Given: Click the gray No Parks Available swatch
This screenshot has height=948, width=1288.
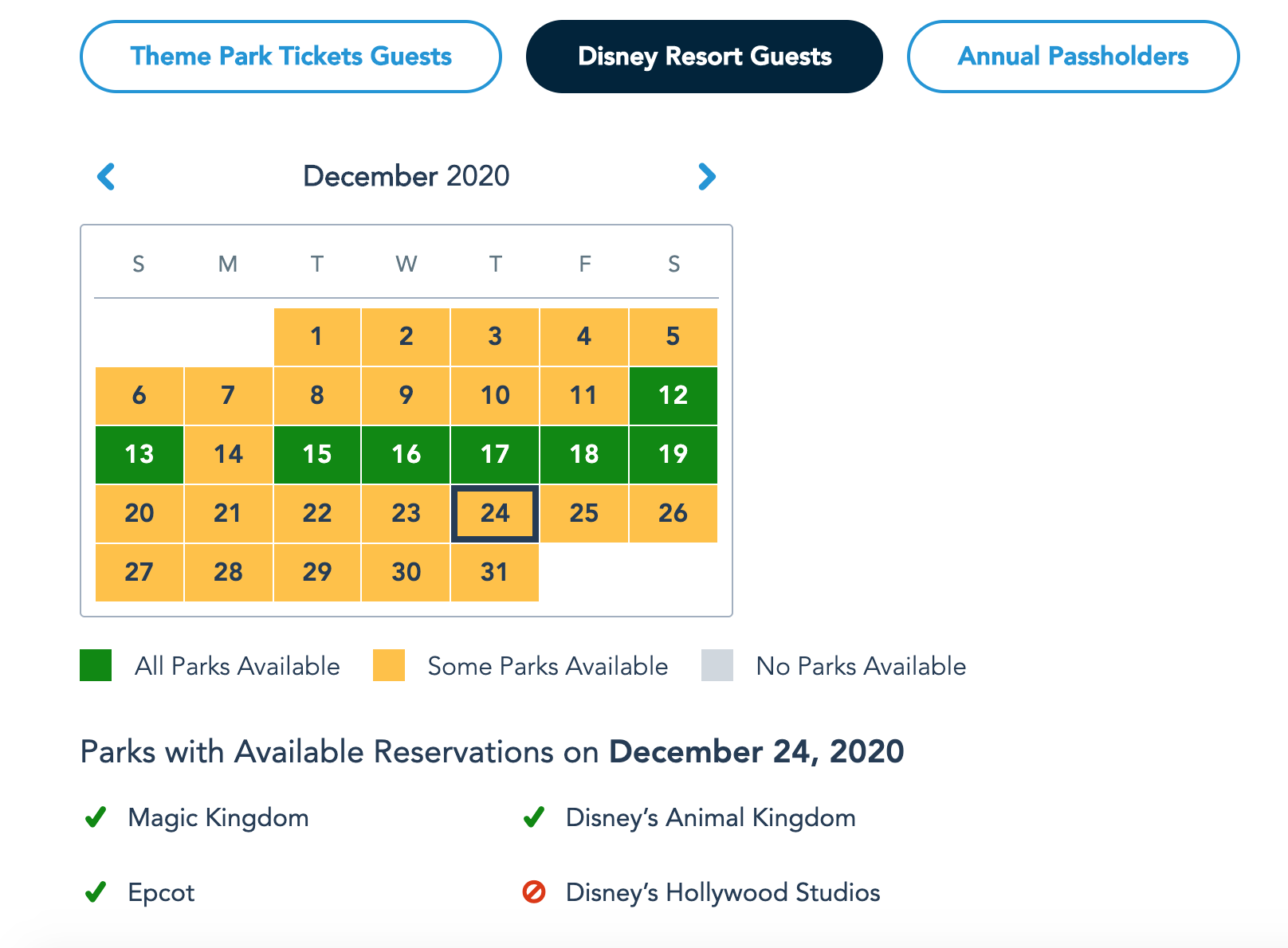Looking at the screenshot, I should tap(717, 665).
